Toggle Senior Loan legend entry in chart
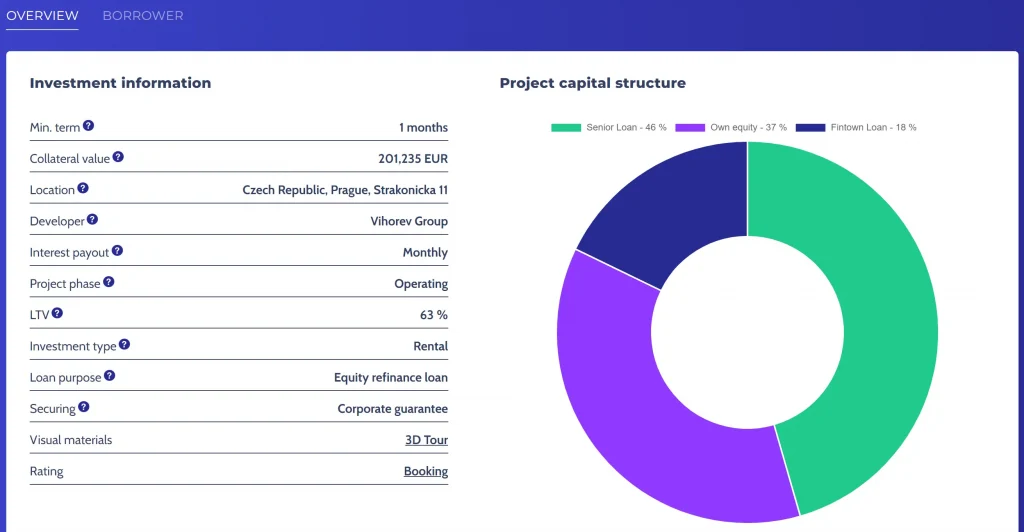The image size is (1024, 532). pos(609,128)
